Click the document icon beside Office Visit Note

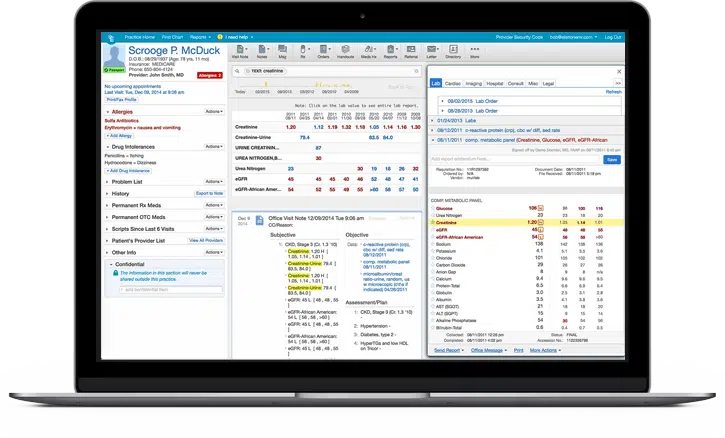pyautogui.click(x=260, y=221)
